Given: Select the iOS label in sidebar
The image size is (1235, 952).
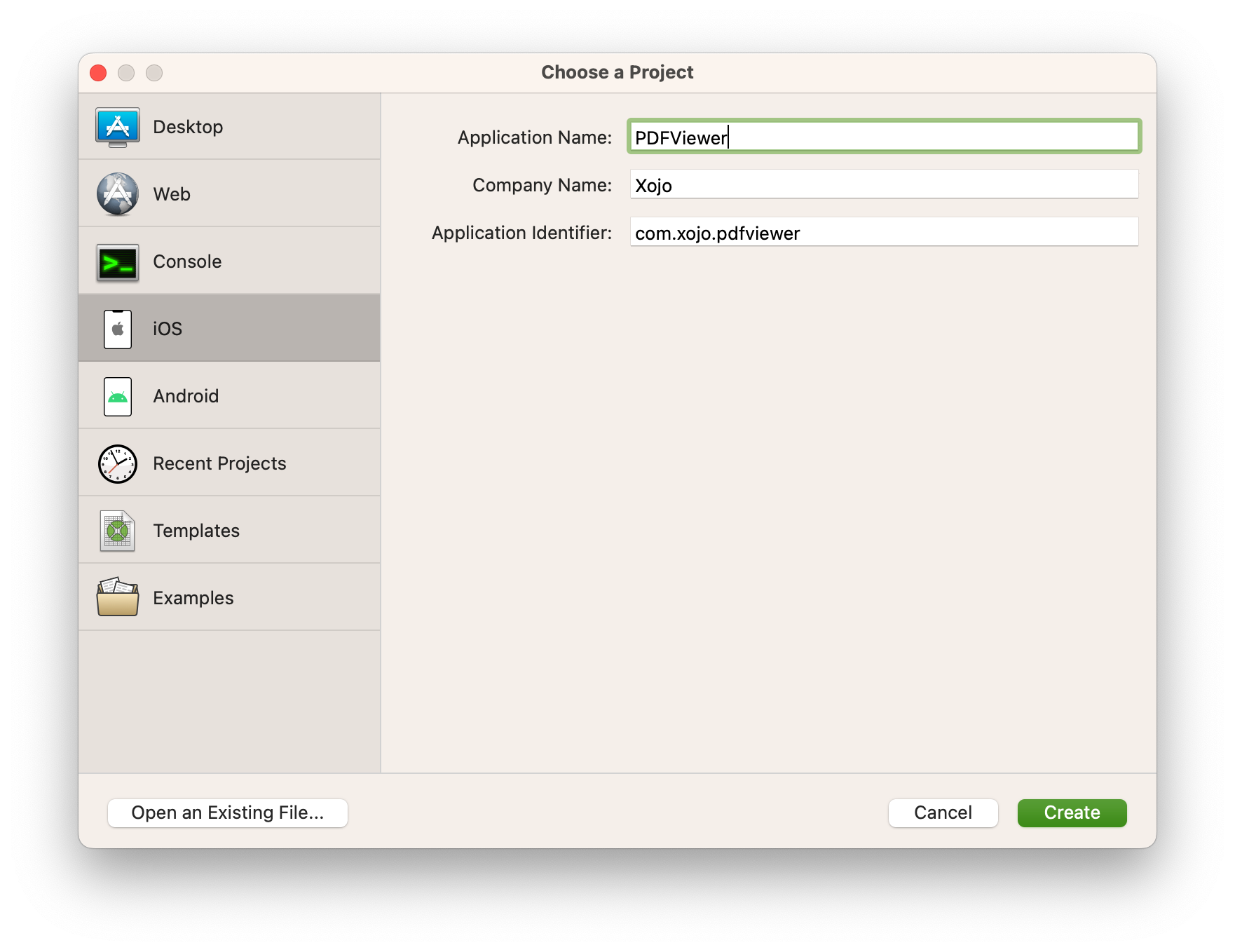Looking at the screenshot, I should pyautogui.click(x=168, y=329).
